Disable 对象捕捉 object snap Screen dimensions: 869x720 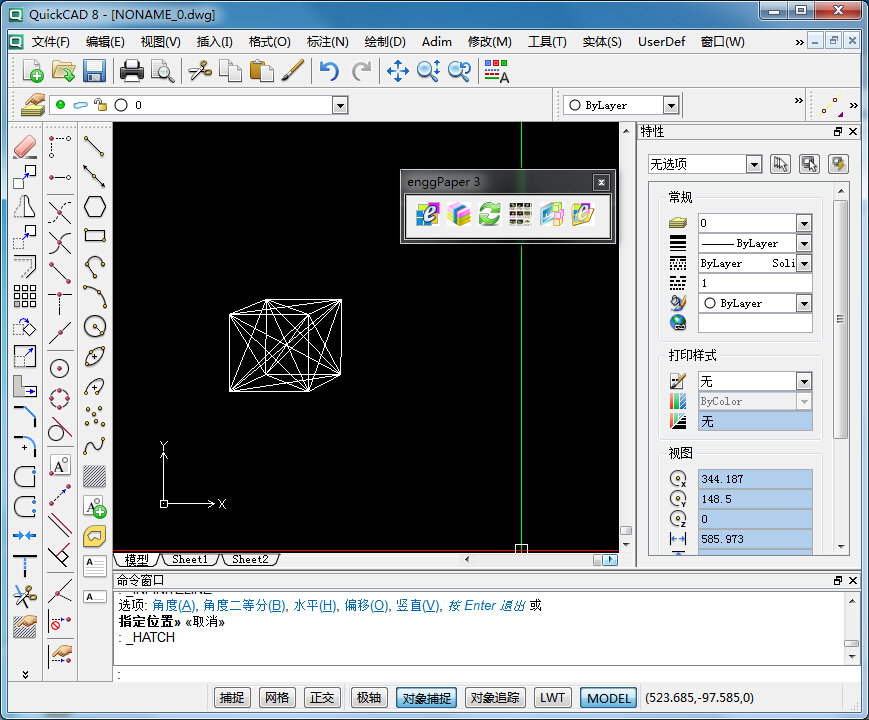click(x=425, y=697)
